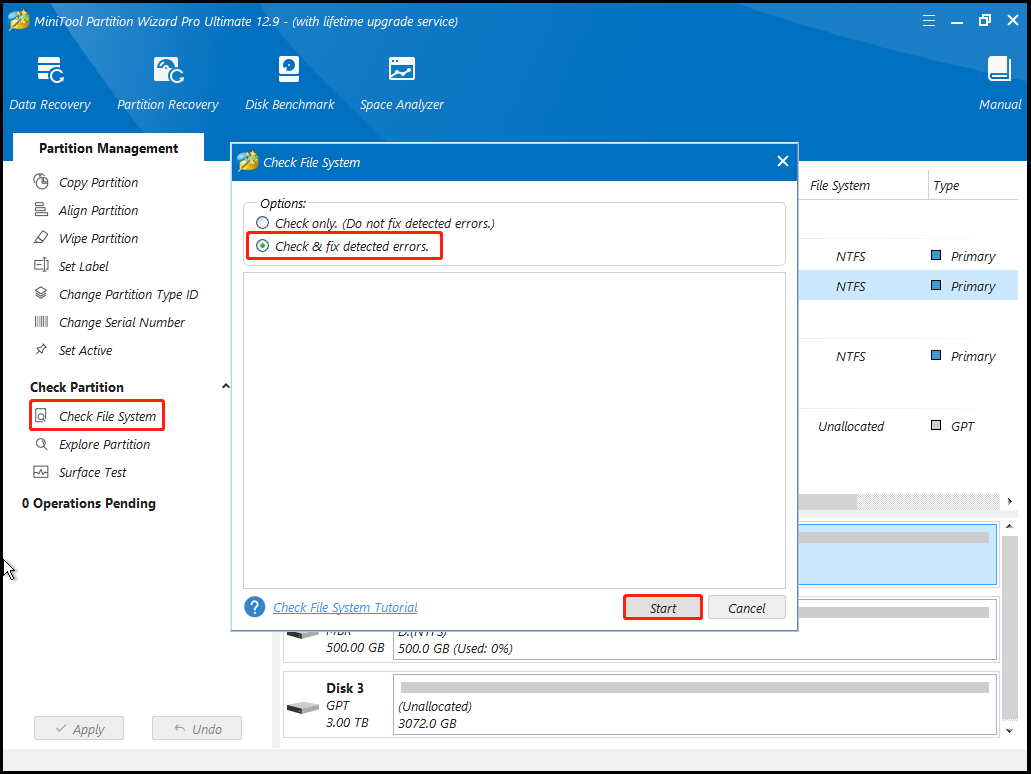Viewport: 1031px width, 774px height.
Task: Choose Wipe Partition in sidebar
Action: (99, 238)
